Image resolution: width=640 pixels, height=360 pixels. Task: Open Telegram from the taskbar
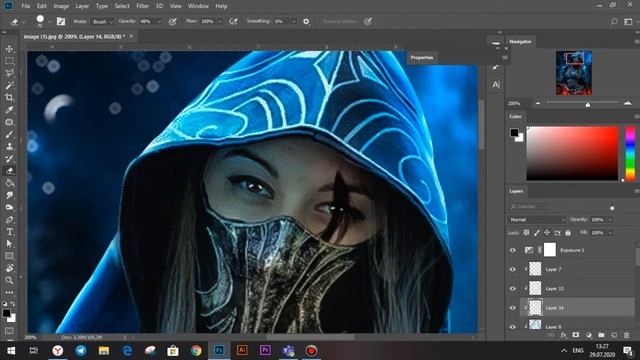(x=80, y=350)
